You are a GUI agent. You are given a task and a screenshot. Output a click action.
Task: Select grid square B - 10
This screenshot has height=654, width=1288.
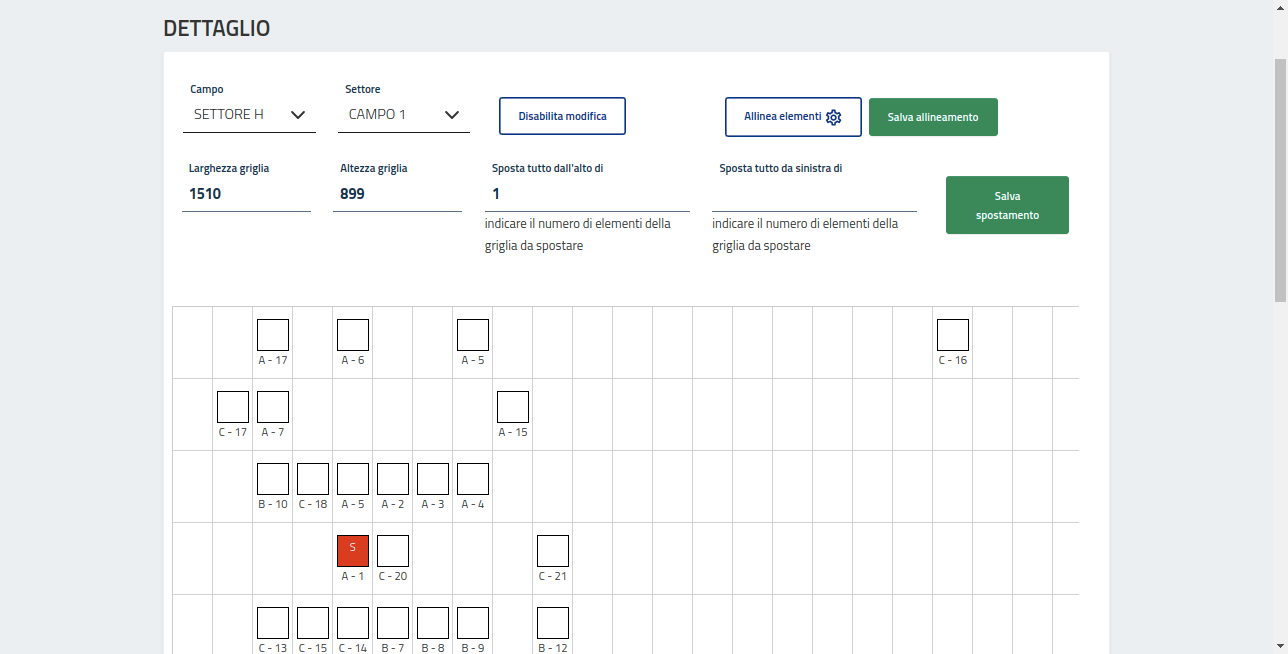click(273, 479)
